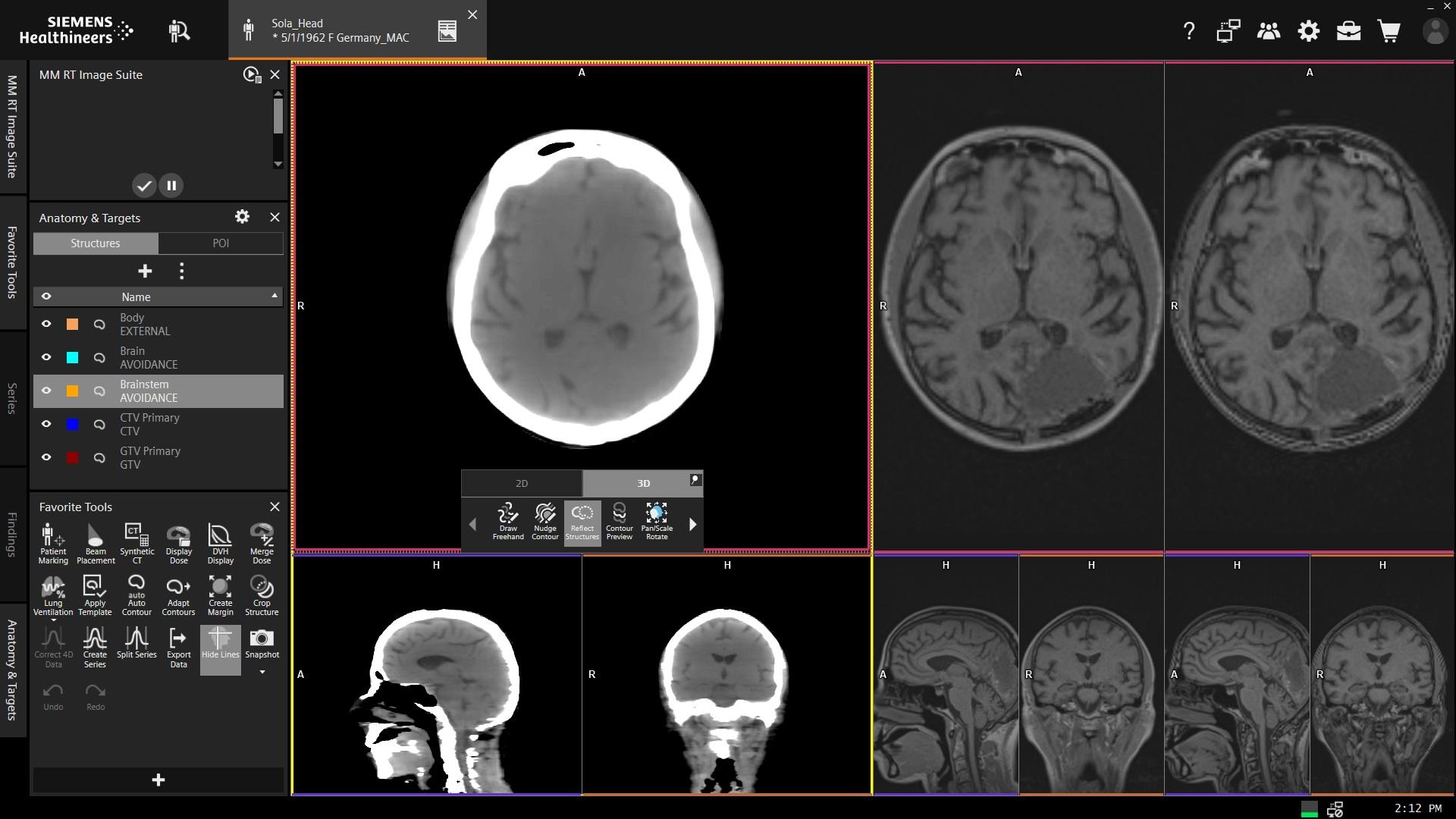Click the Brain structure's cyan color swatch
Image resolution: width=1456 pixels, height=819 pixels.
(x=73, y=358)
